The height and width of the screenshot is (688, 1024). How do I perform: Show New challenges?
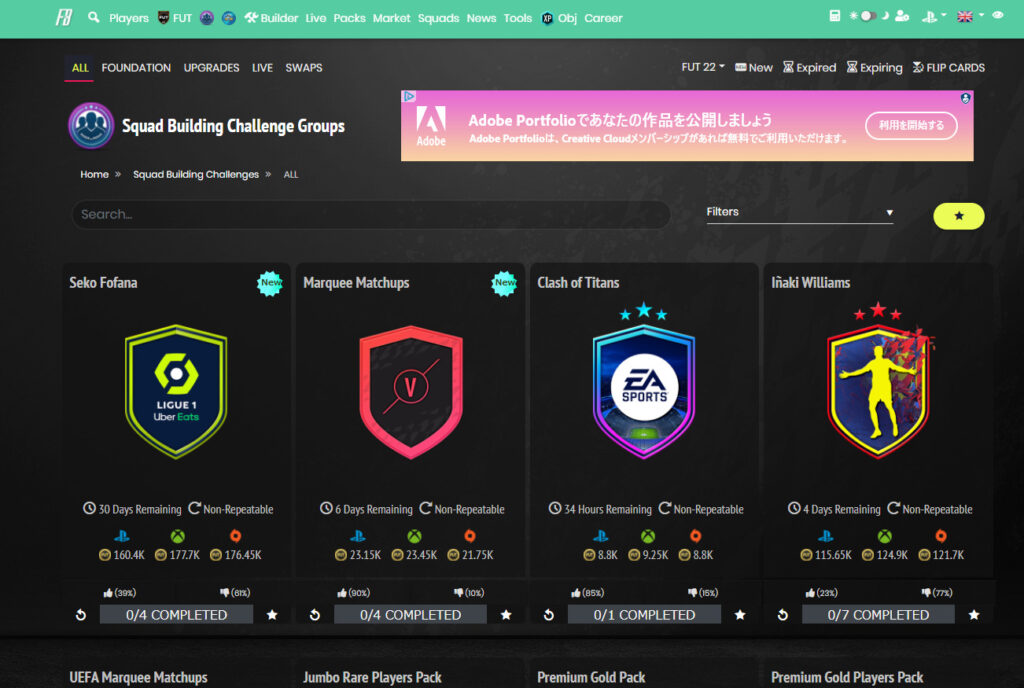click(754, 67)
